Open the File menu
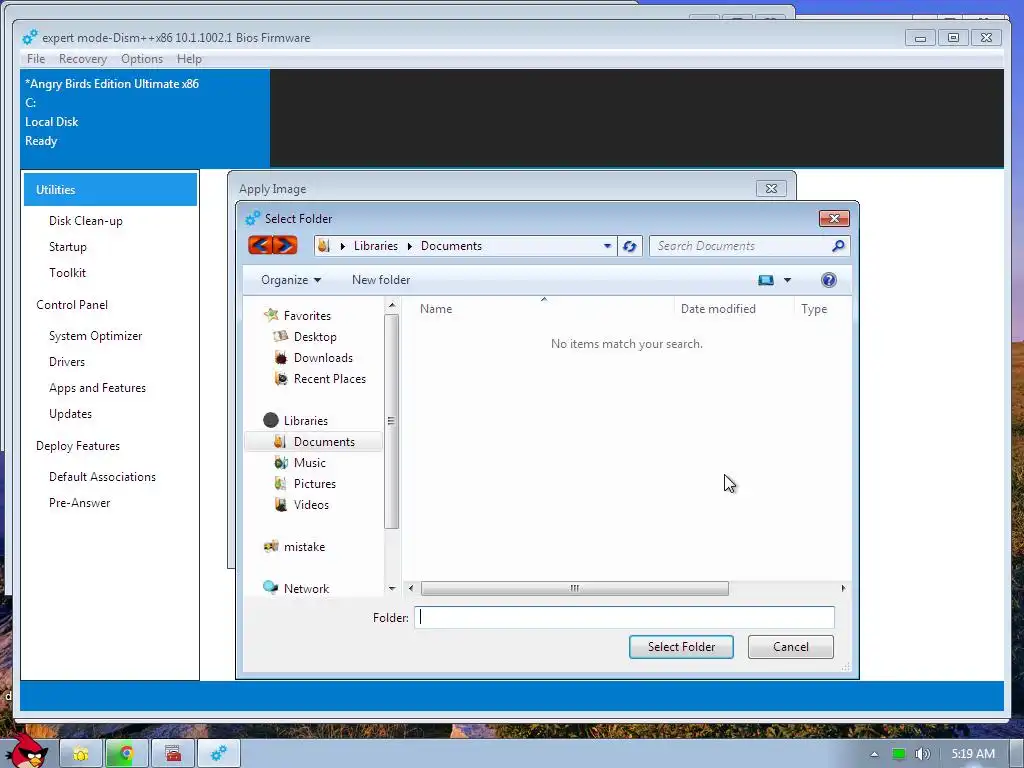This screenshot has width=1024, height=768. click(x=36, y=59)
